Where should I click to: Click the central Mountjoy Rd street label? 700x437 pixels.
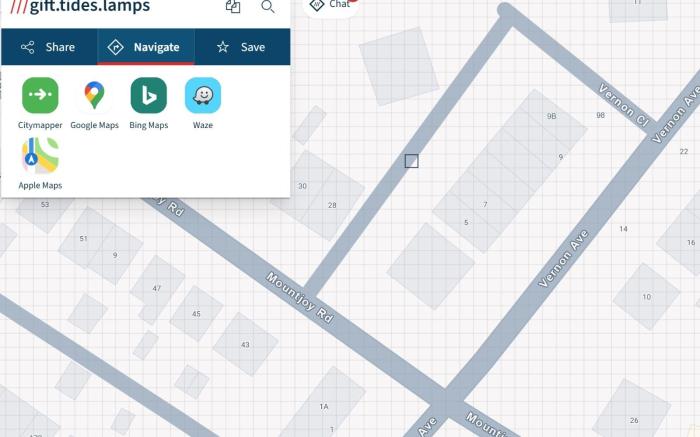(x=300, y=297)
